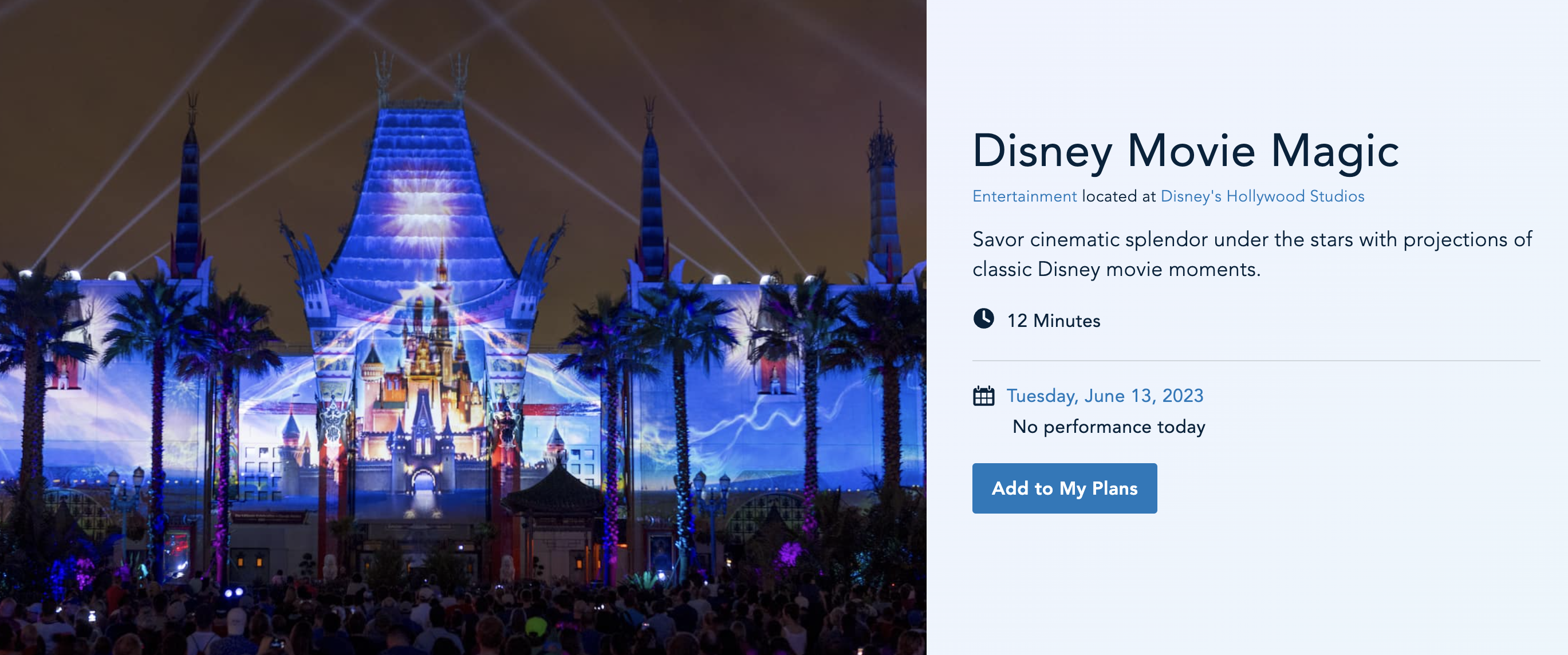1568x655 pixels.
Task: Click the Savor cinematic splendor description paragraph
Action: 1251,254
